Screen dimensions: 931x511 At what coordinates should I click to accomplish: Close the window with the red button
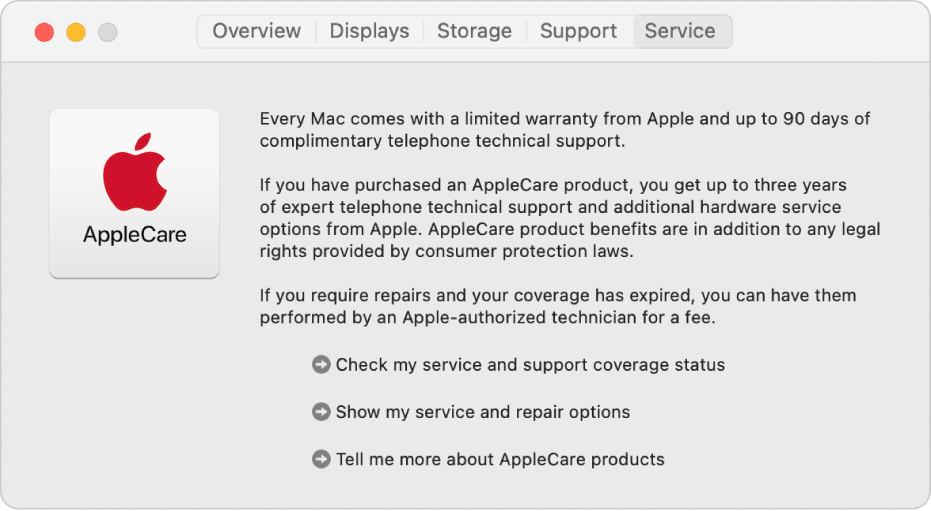click(44, 32)
